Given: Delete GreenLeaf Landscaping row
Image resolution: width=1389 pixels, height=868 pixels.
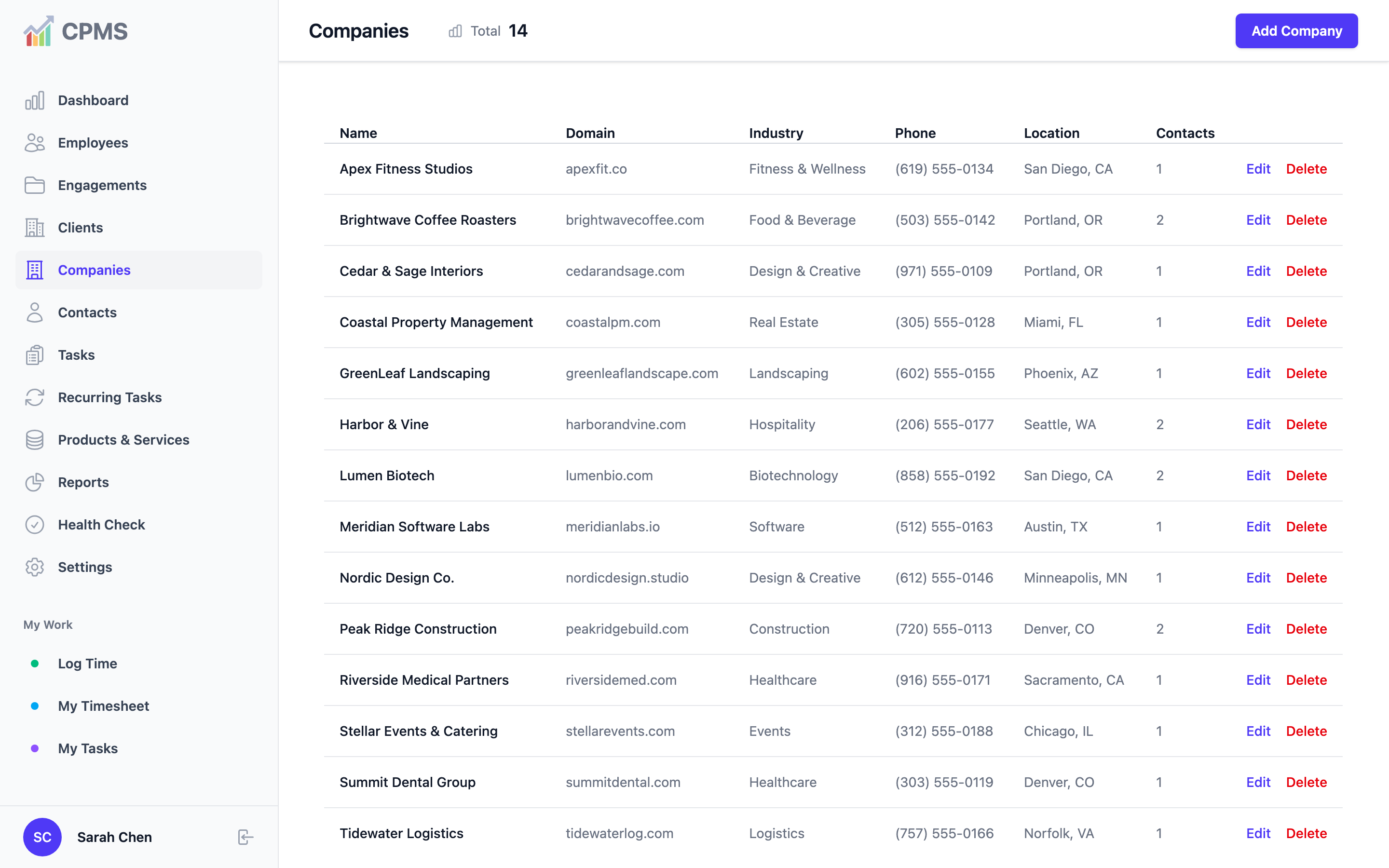Looking at the screenshot, I should [x=1307, y=373].
